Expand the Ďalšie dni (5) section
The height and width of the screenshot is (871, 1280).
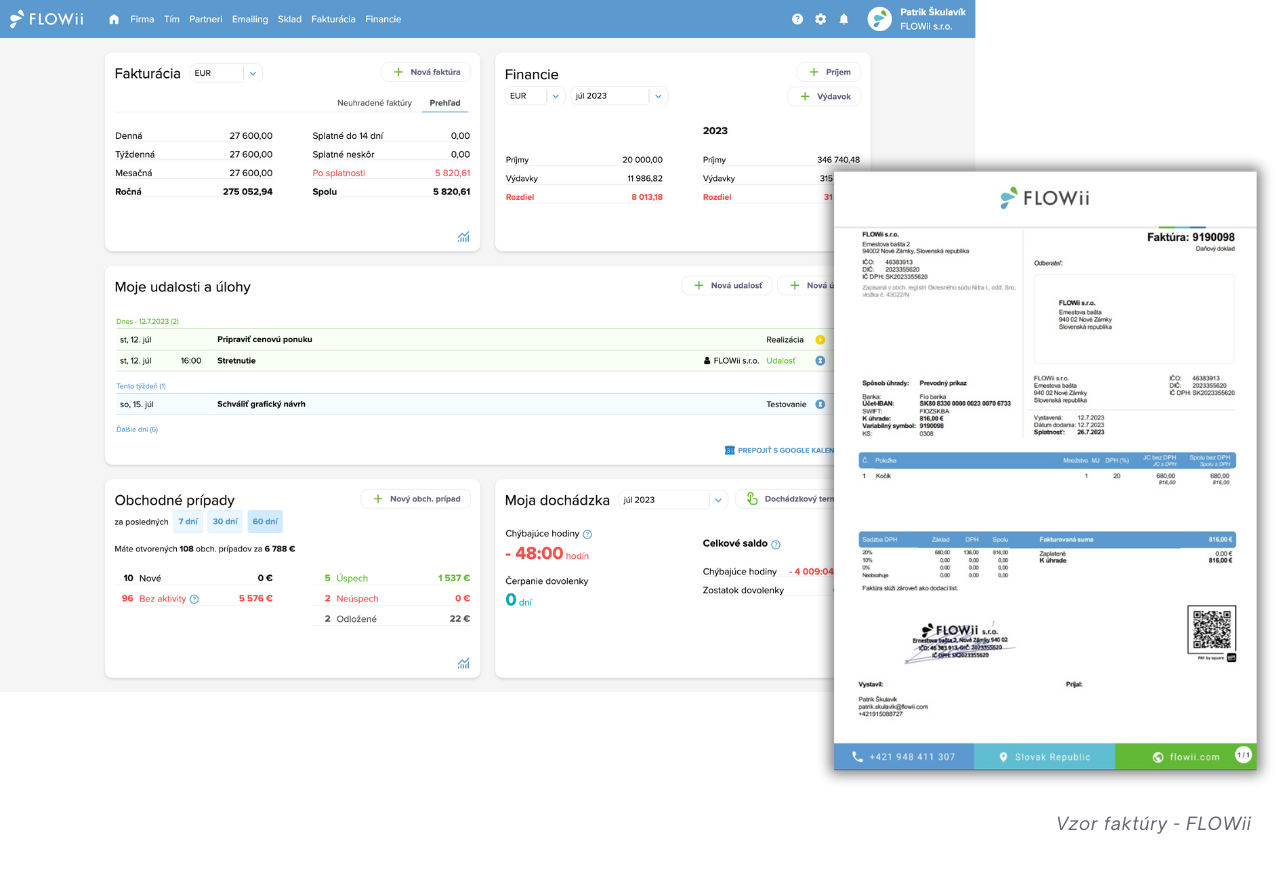[x=137, y=429]
